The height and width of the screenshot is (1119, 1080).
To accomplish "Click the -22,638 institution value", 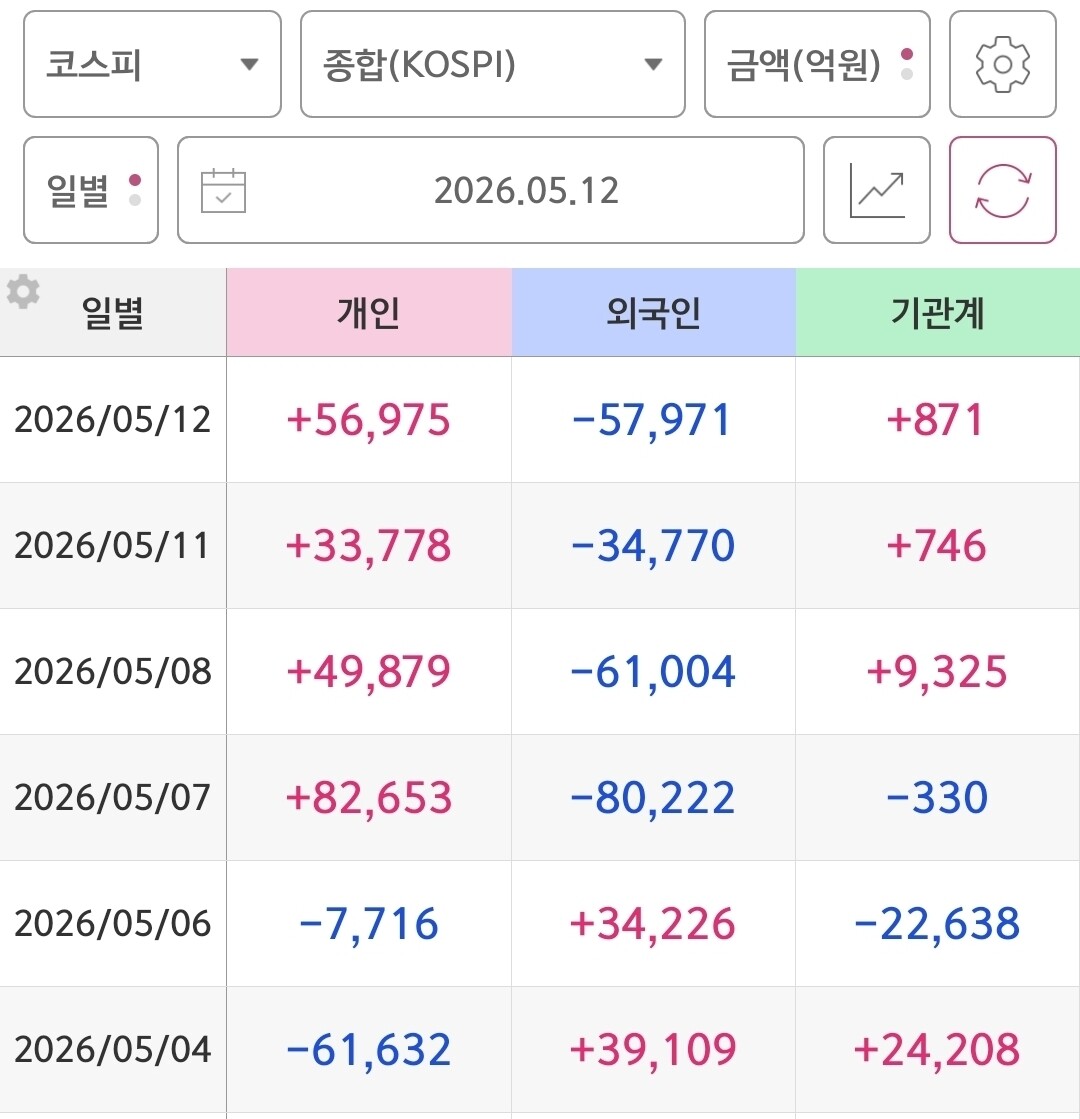I will tap(937, 923).
